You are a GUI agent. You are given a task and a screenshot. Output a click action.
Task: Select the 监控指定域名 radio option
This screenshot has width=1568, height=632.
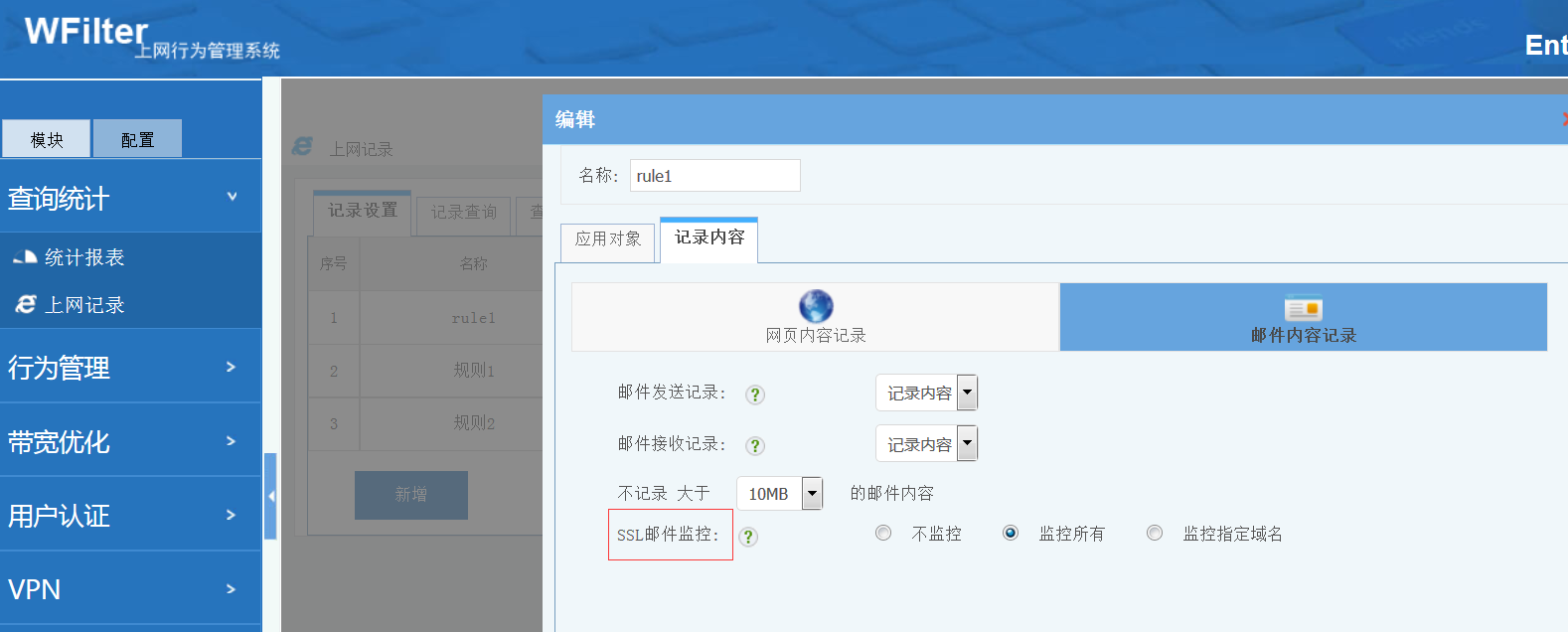[x=1155, y=534]
